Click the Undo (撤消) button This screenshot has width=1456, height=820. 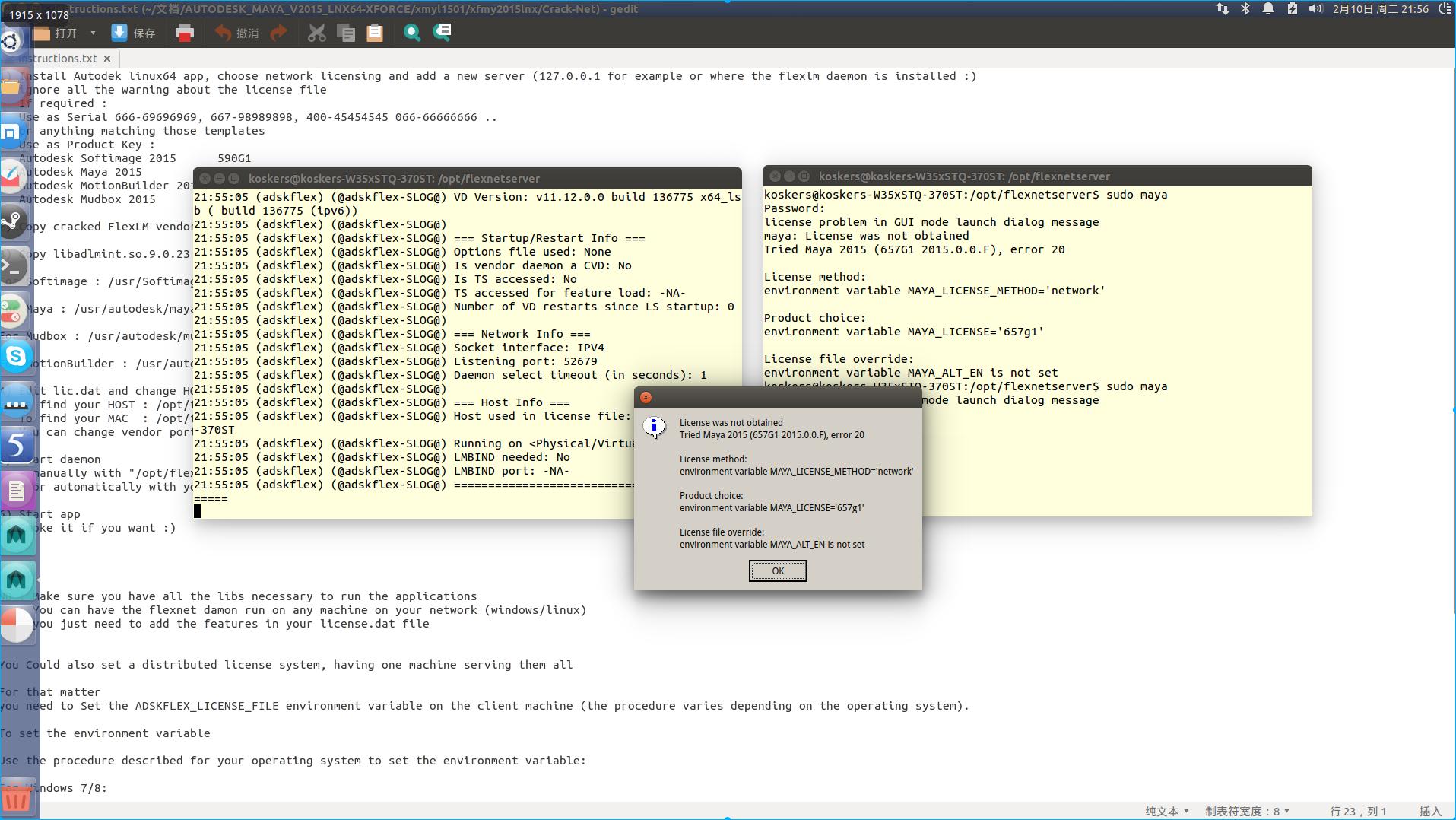point(237,33)
